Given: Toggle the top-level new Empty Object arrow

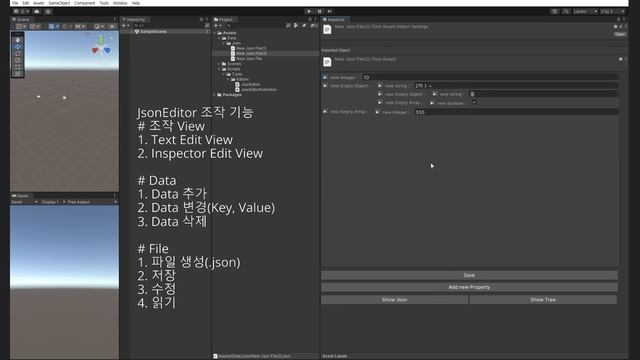Looking at the screenshot, I should [325, 86].
